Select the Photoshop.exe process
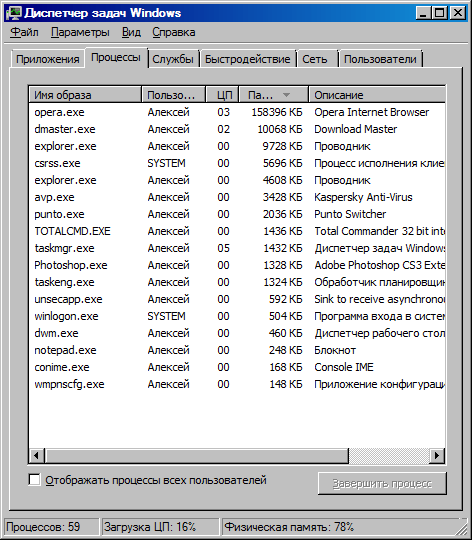 coord(237,265)
